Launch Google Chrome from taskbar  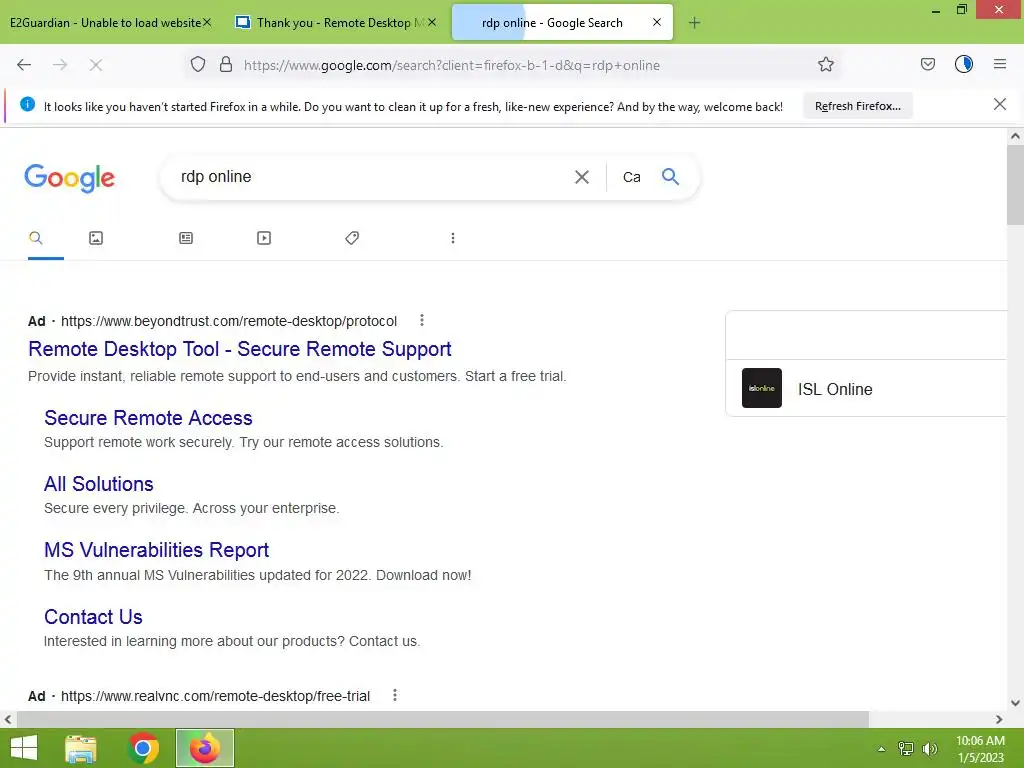pos(143,748)
